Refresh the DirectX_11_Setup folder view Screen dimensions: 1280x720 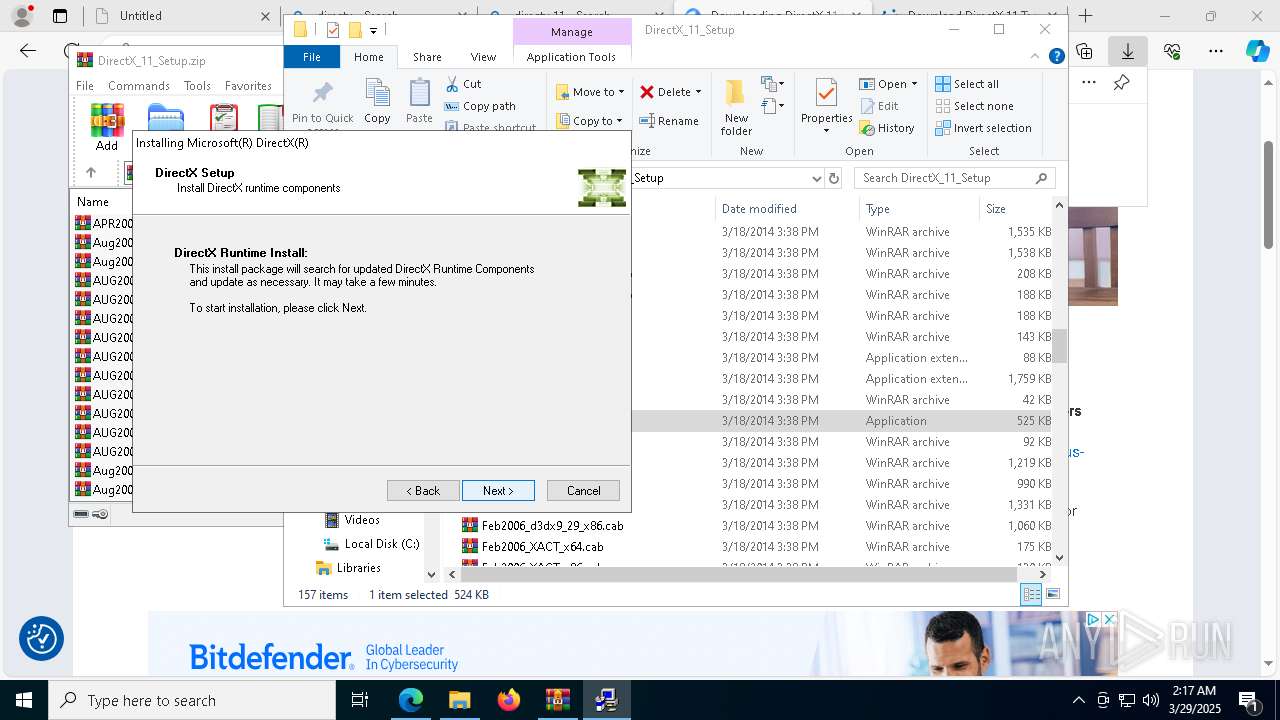click(834, 178)
